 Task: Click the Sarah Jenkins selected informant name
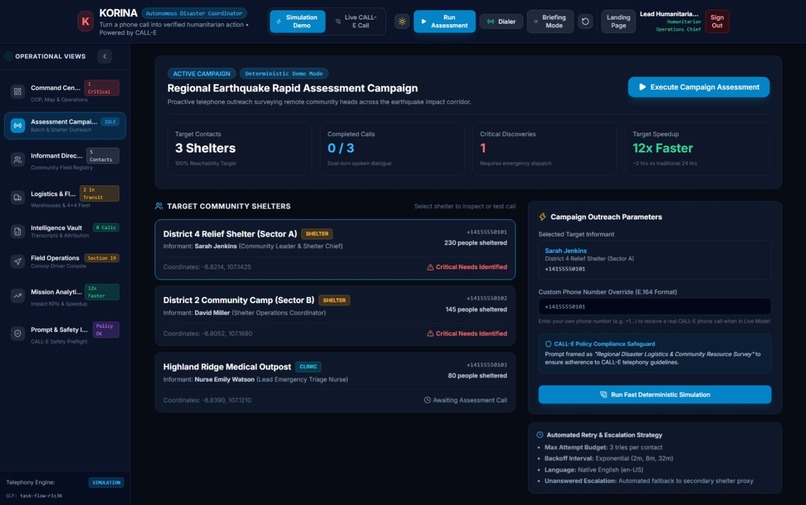[x=565, y=250]
